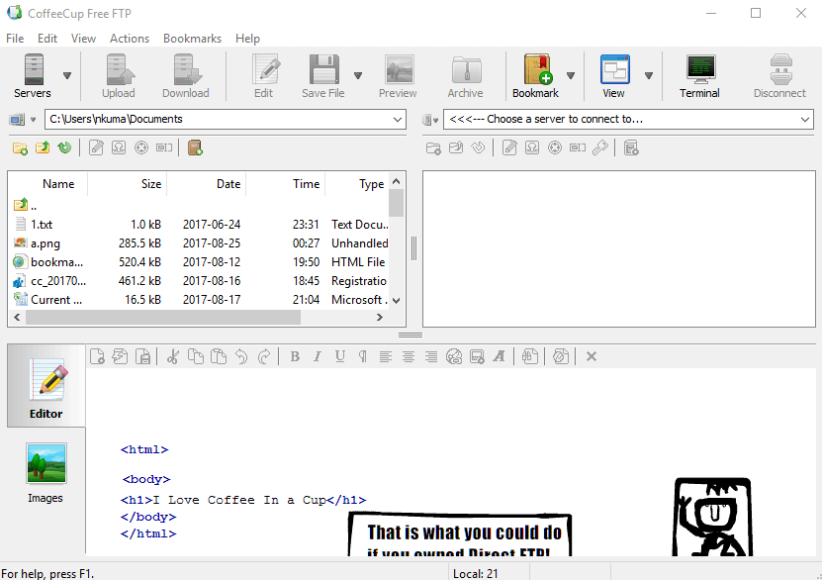Open the Terminal window icon
The height and width of the screenshot is (580, 822).
[x=700, y=76]
